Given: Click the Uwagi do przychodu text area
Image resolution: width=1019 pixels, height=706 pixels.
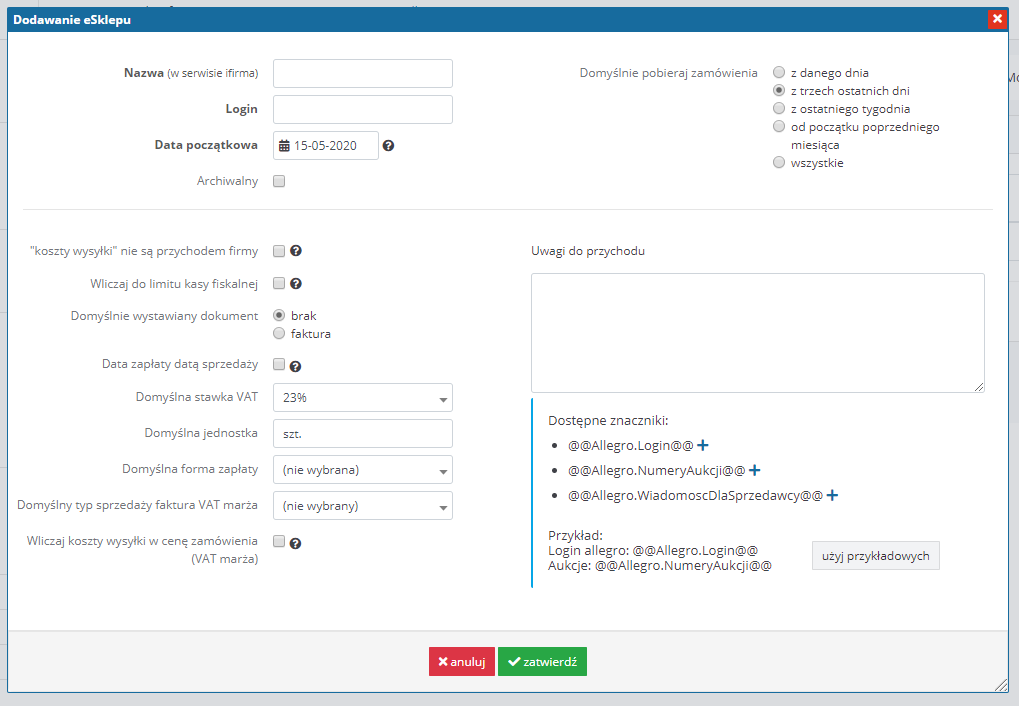Looking at the screenshot, I should click(x=758, y=333).
